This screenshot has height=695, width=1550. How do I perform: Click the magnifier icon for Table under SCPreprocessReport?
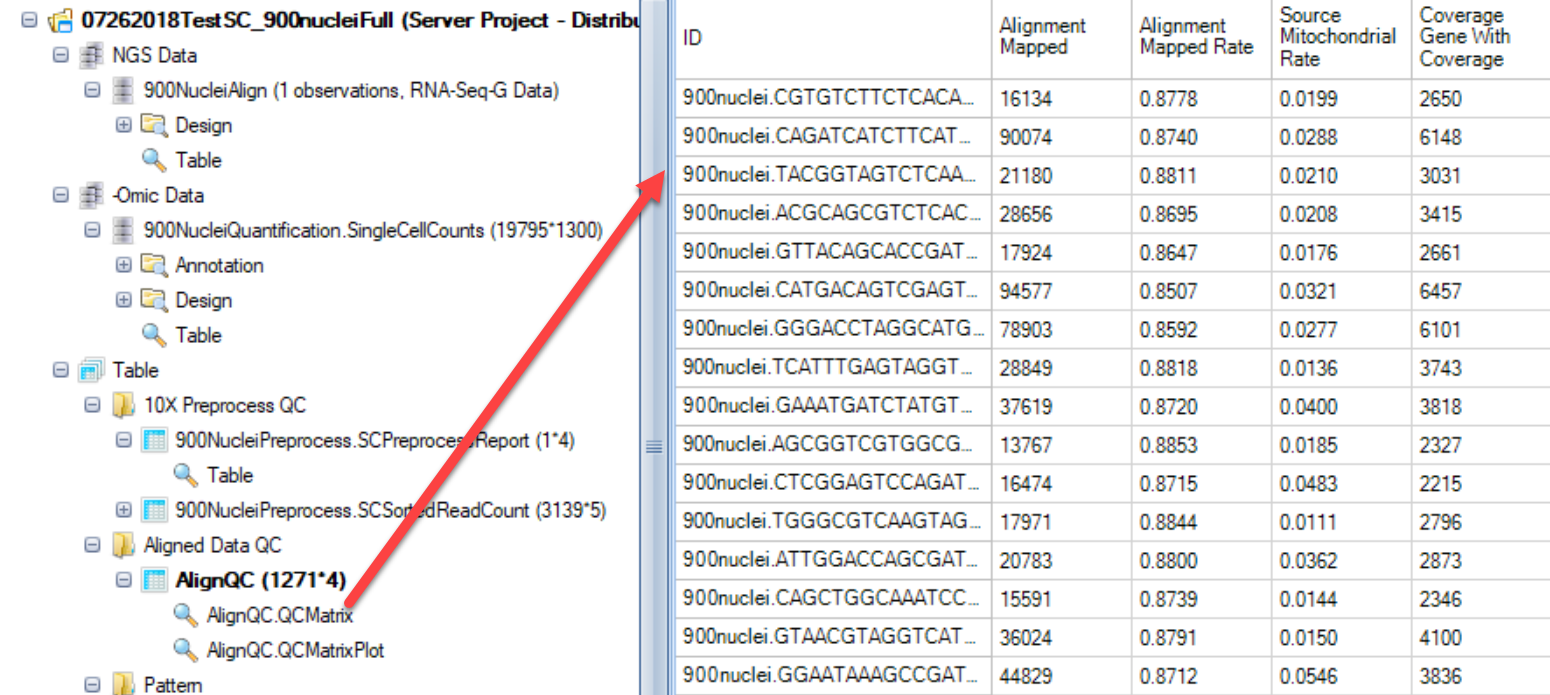pos(186,475)
